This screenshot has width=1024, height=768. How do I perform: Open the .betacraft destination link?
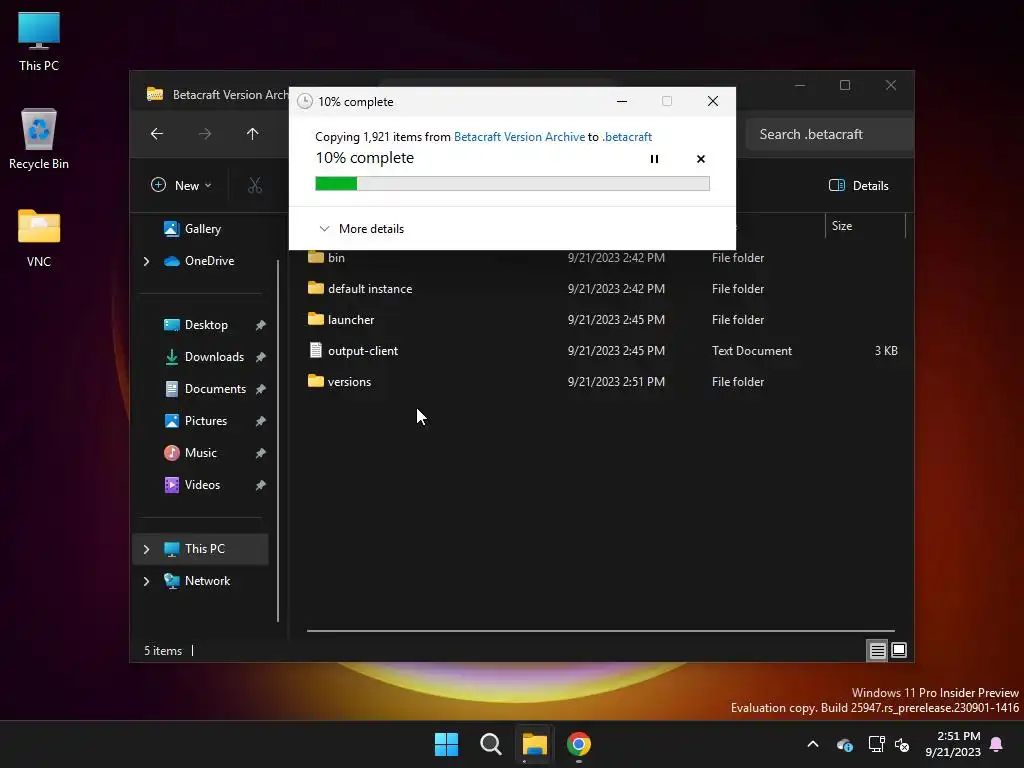(627, 136)
